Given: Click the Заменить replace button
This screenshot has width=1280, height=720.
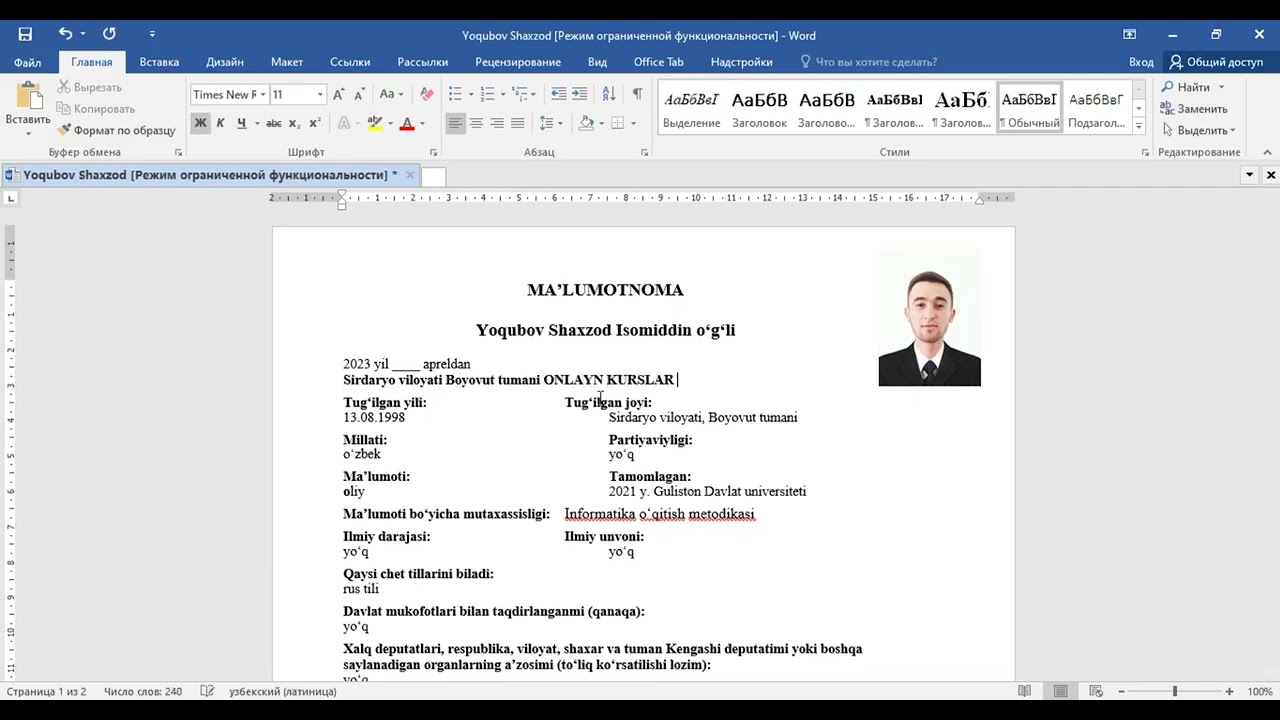Looking at the screenshot, I should [x=1194, y=108].
